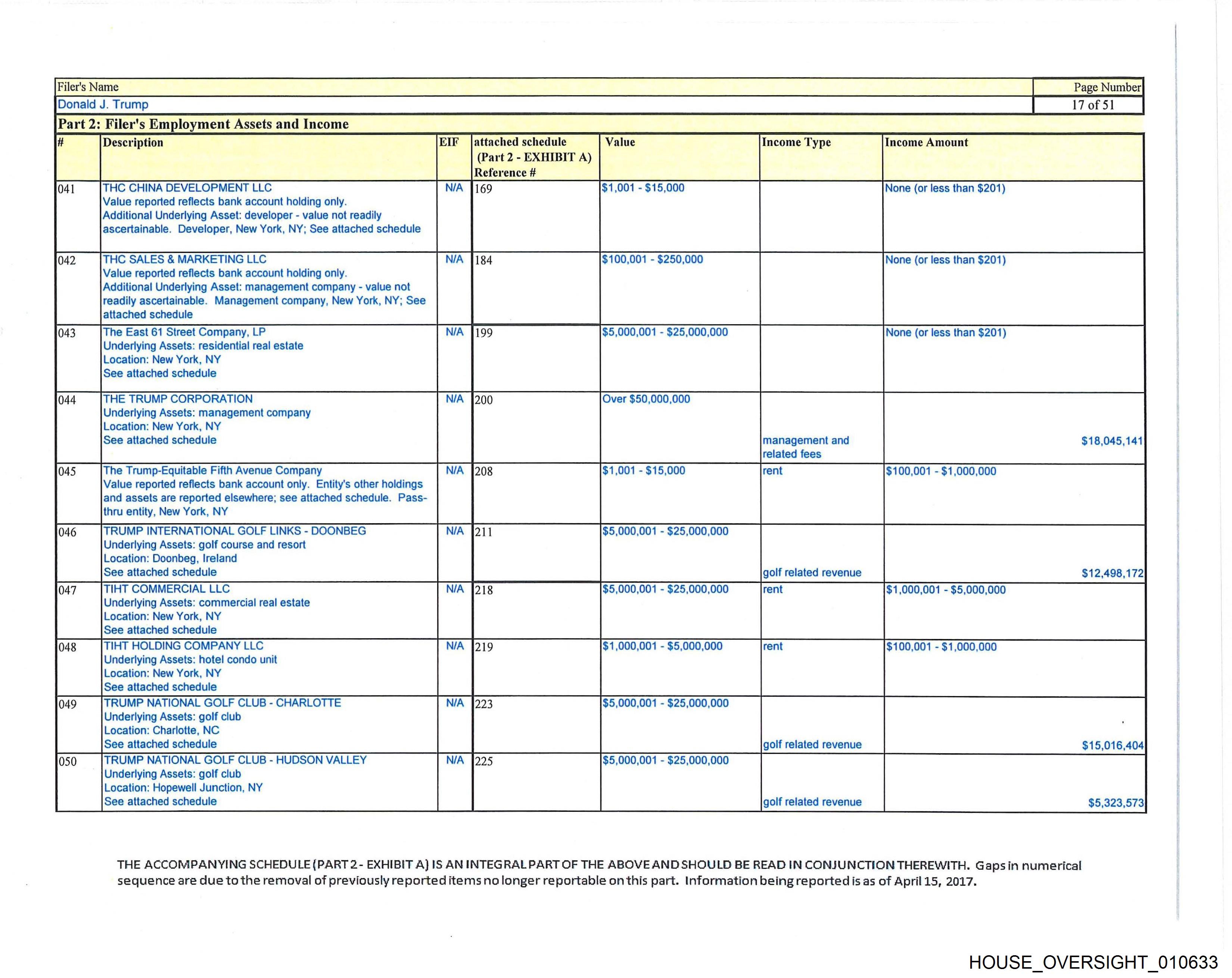The height and width of the screenshot is (978, 1232).
Task: Click THC CHINA DEVELOPMENT LLC entry title
Action: pos(187,188)
